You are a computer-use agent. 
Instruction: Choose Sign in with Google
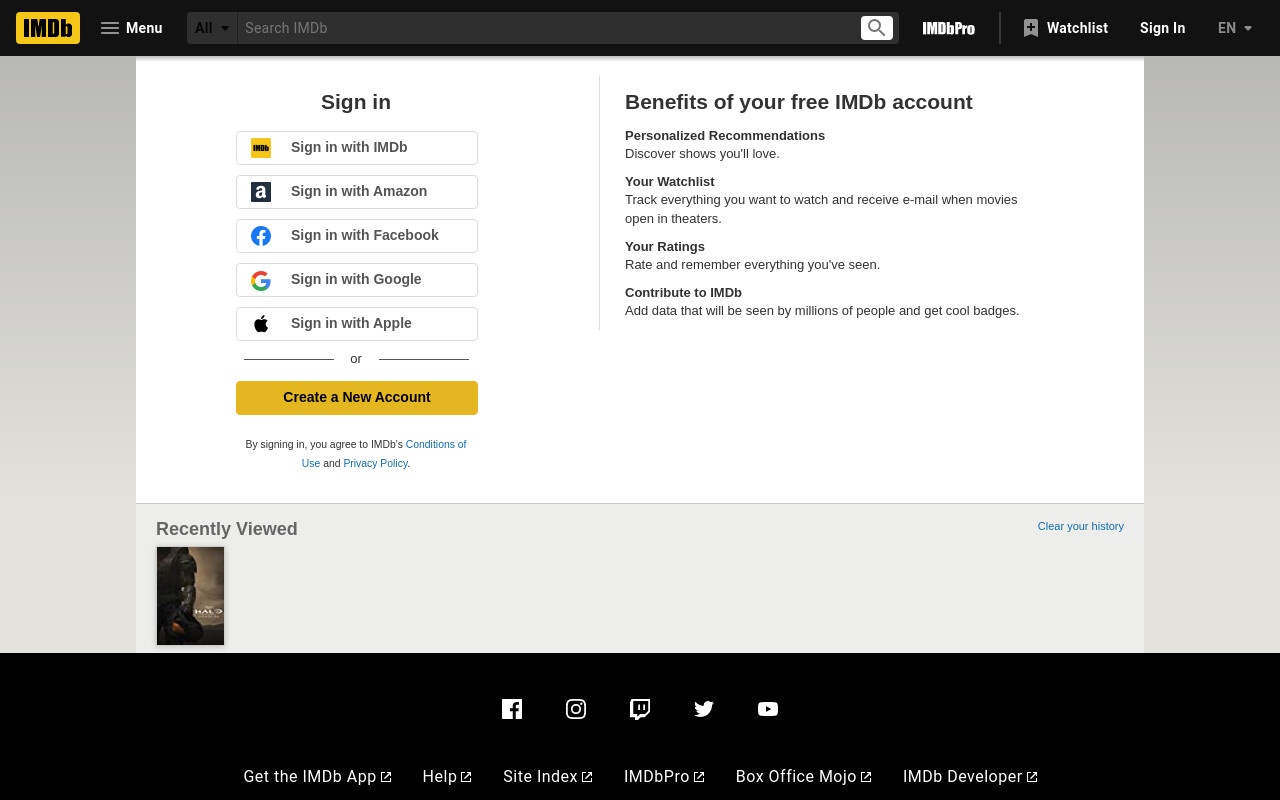click(x=357, y=280)
